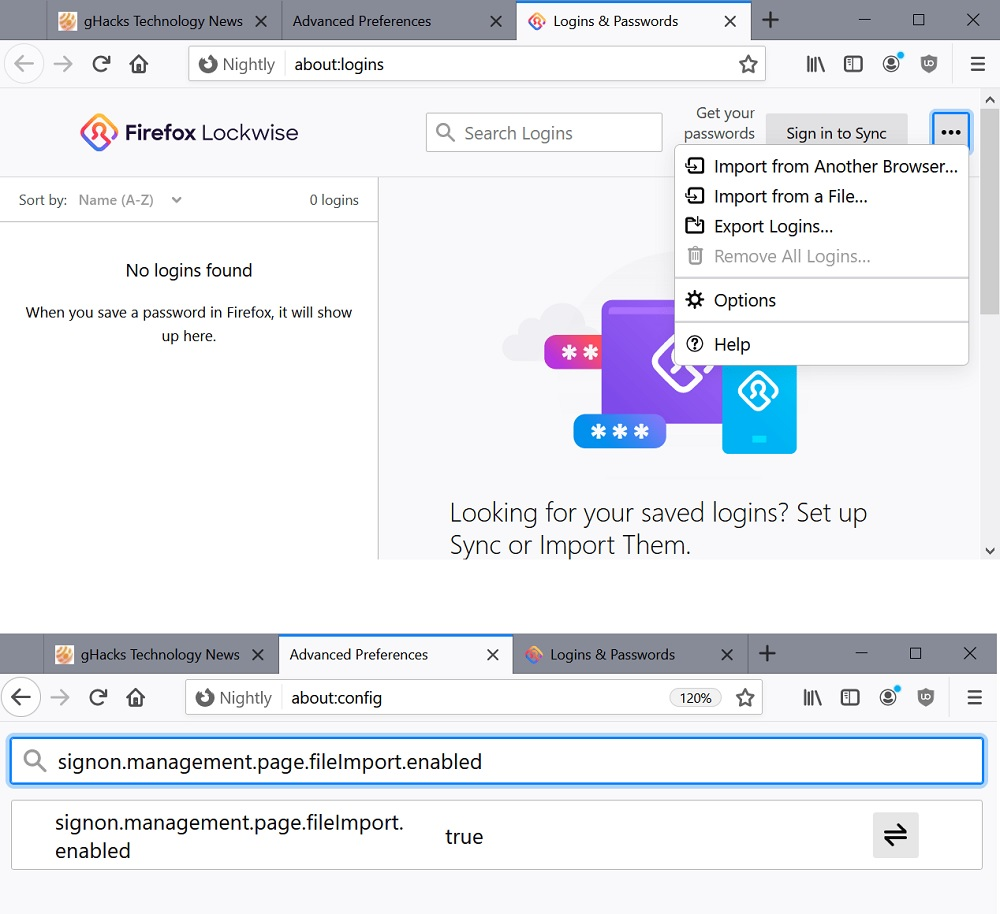Click the signon.management.page.fileImport.enabled preference name

pos(230,836)
